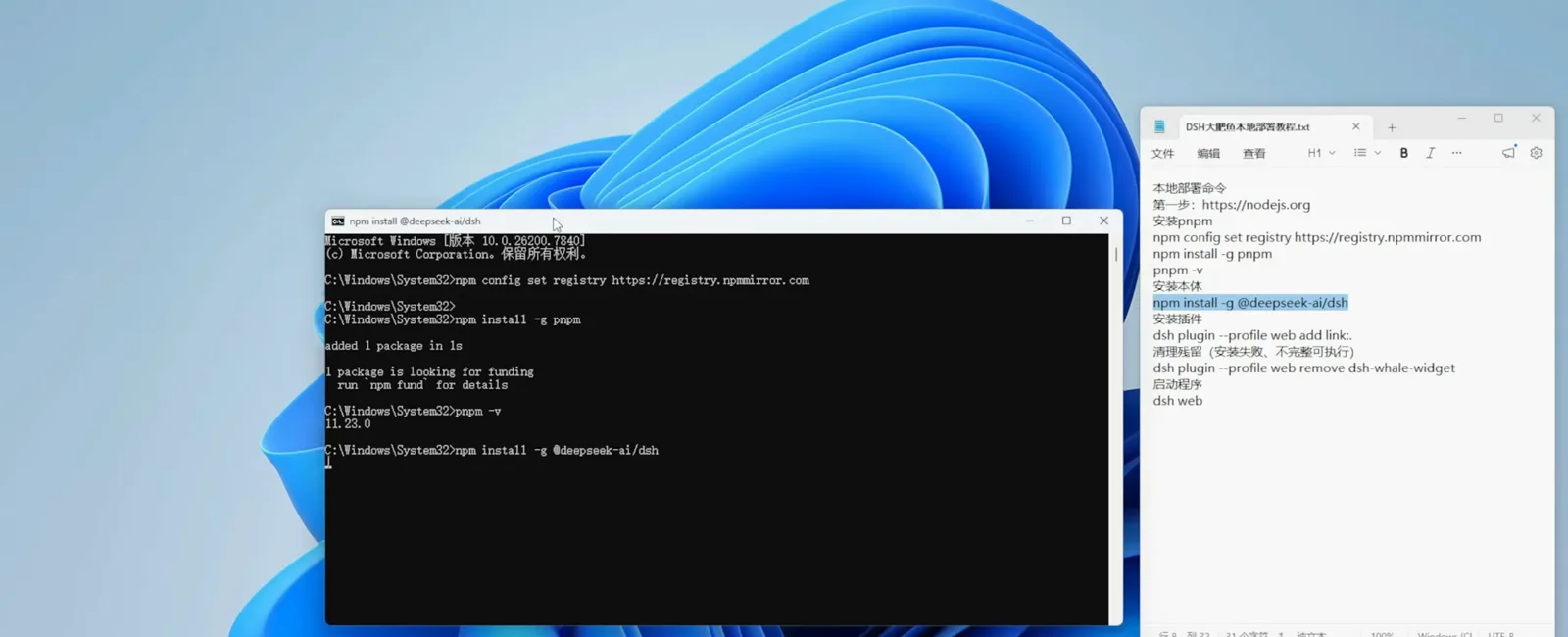The height and width of the screenshot is (637, 1568).
Task: Click the '启动程序' line in Notepad
Action: point(1177,384)
